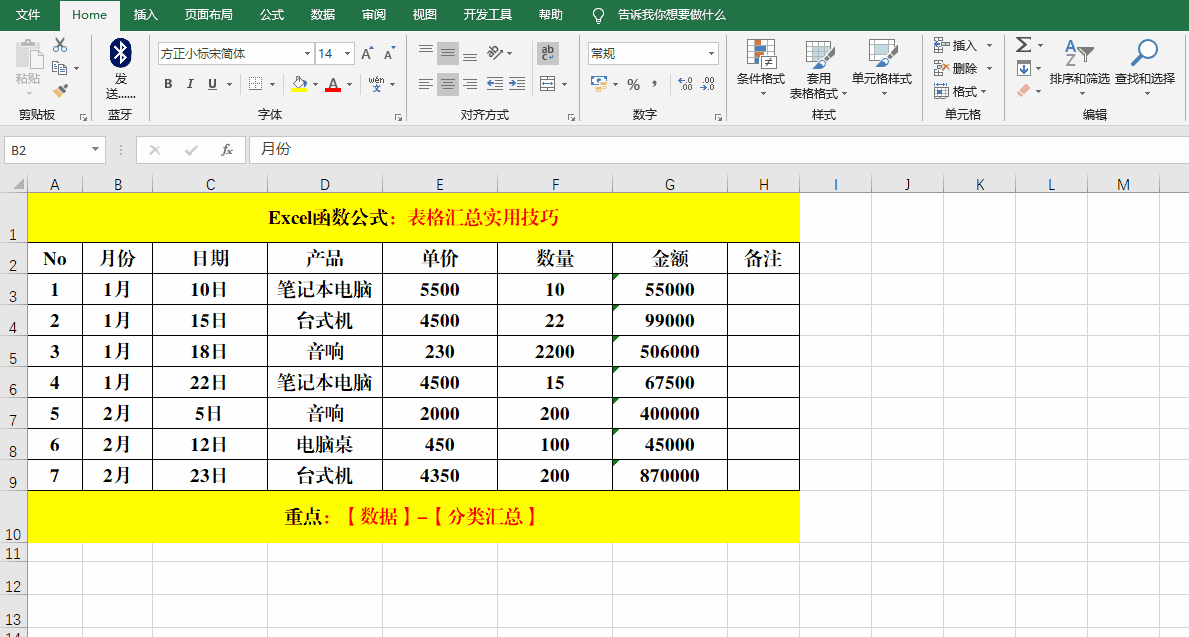Click 删除 cells button
This screenshot has height=637, width=1189.
coord(955,68)
